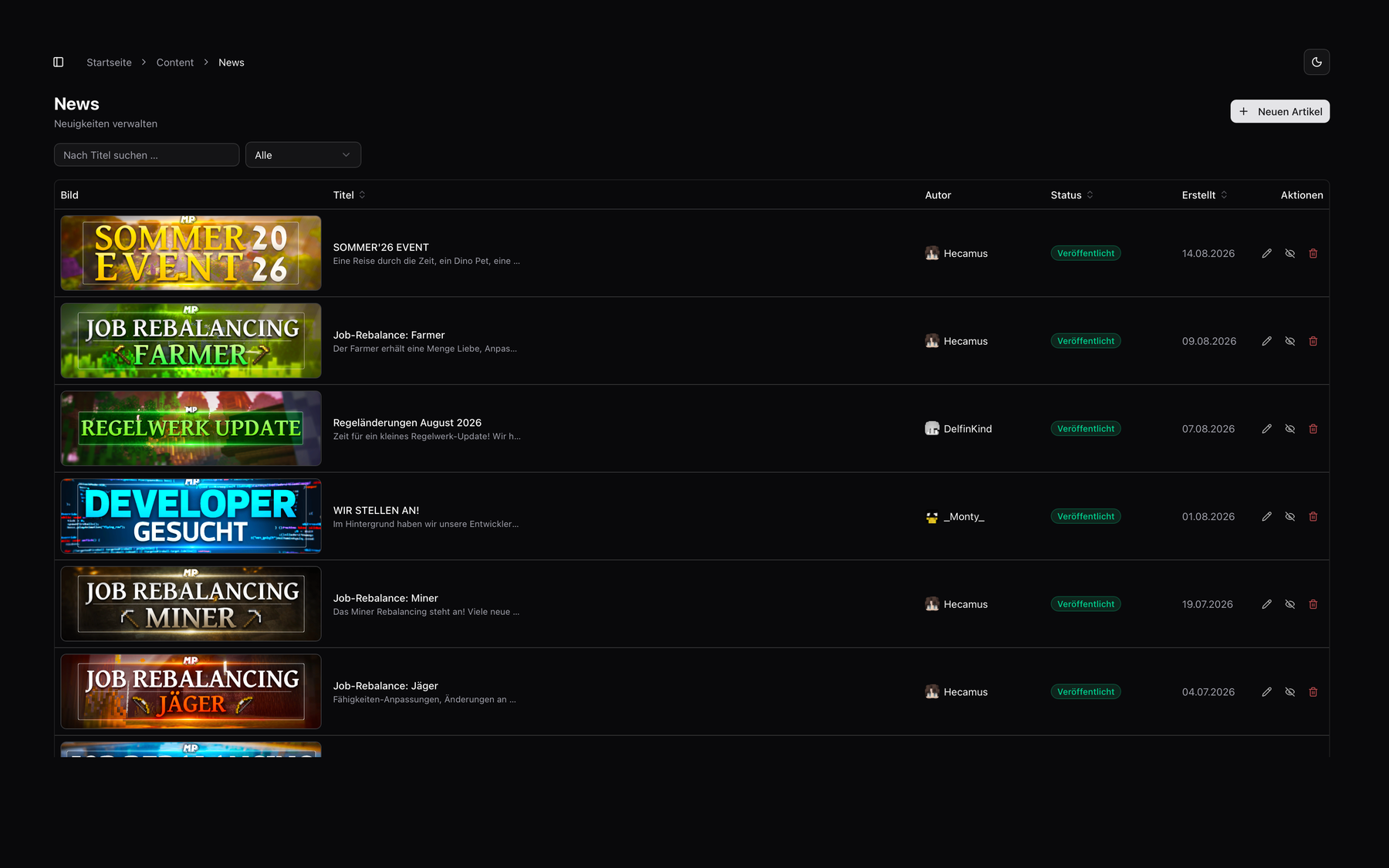Screen dimensions: 1389x868
Task: Click the date 07.08.2026
Action: pyautogui.click(x=1208, y=429)
